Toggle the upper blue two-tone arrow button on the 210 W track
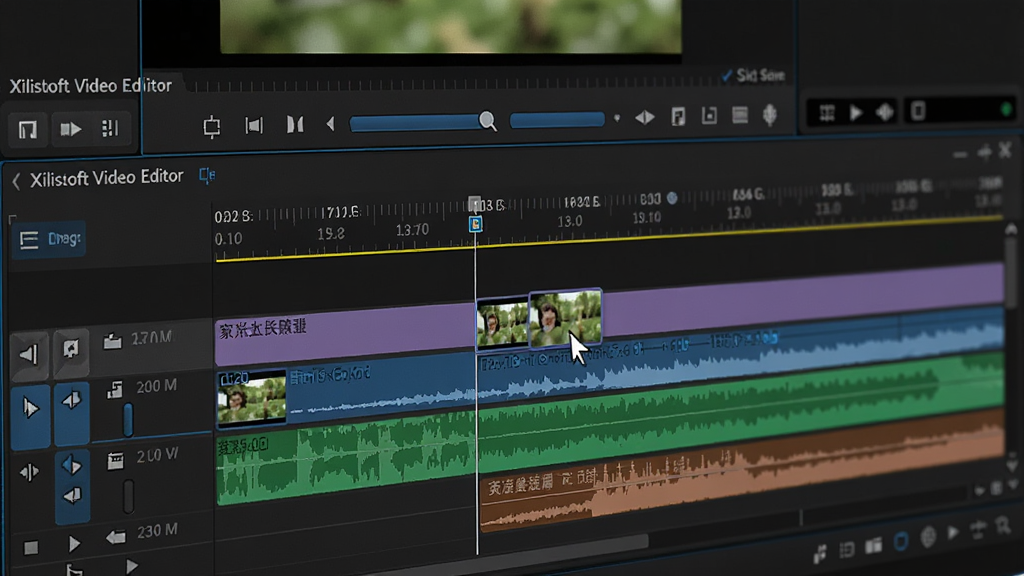This screenshot has height=576, width=1024. 72,466
